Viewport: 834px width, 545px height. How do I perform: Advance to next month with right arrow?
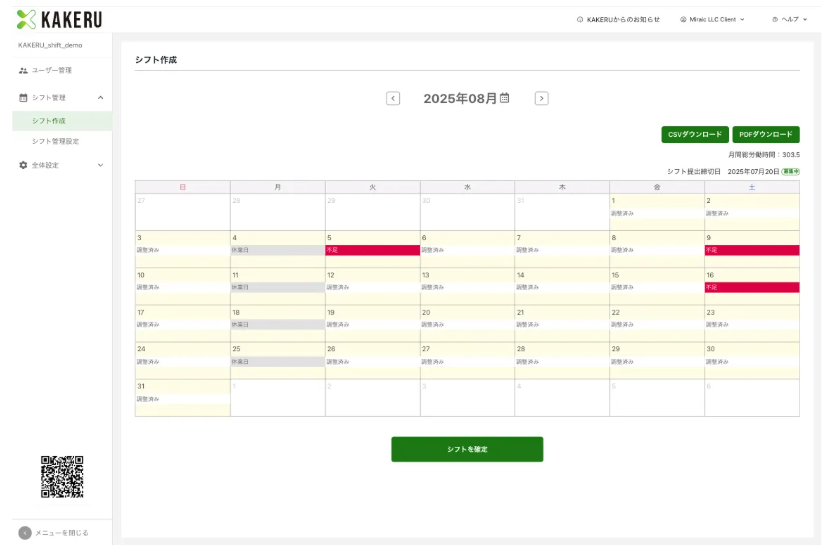pos(541,98)
